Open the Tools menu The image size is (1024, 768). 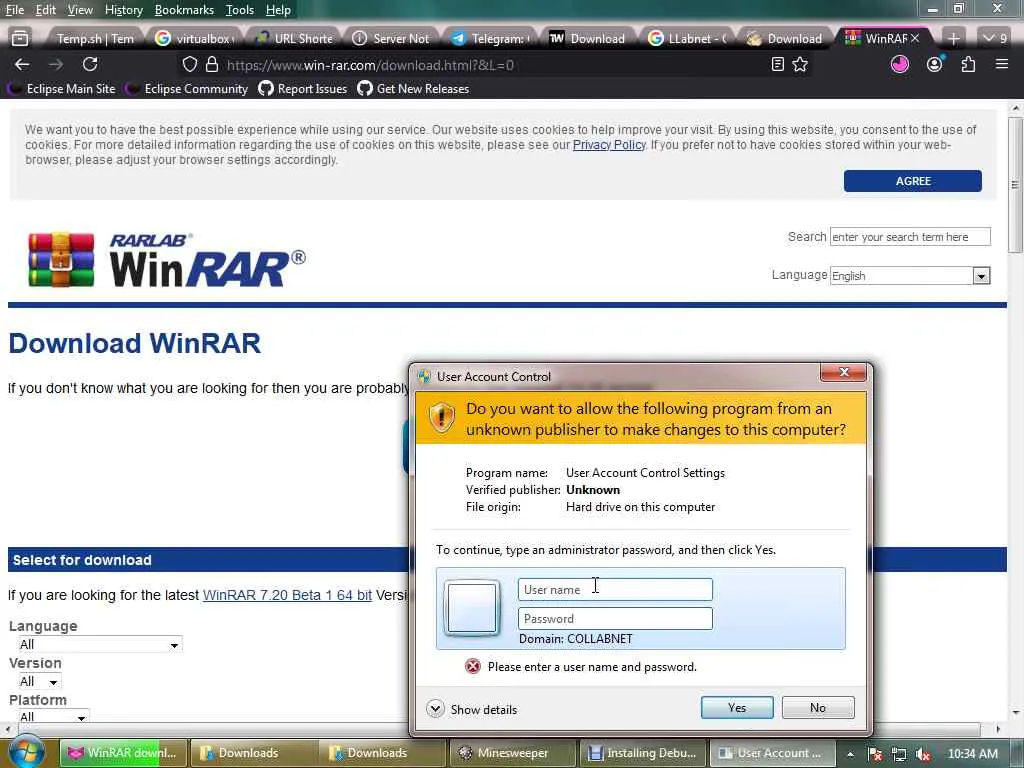coord(240,10)
